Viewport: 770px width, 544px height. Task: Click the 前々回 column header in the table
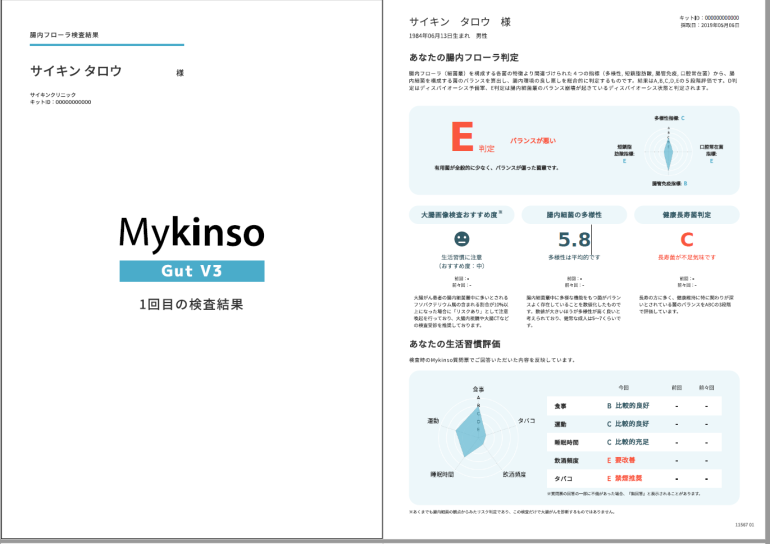coord(706,387)
